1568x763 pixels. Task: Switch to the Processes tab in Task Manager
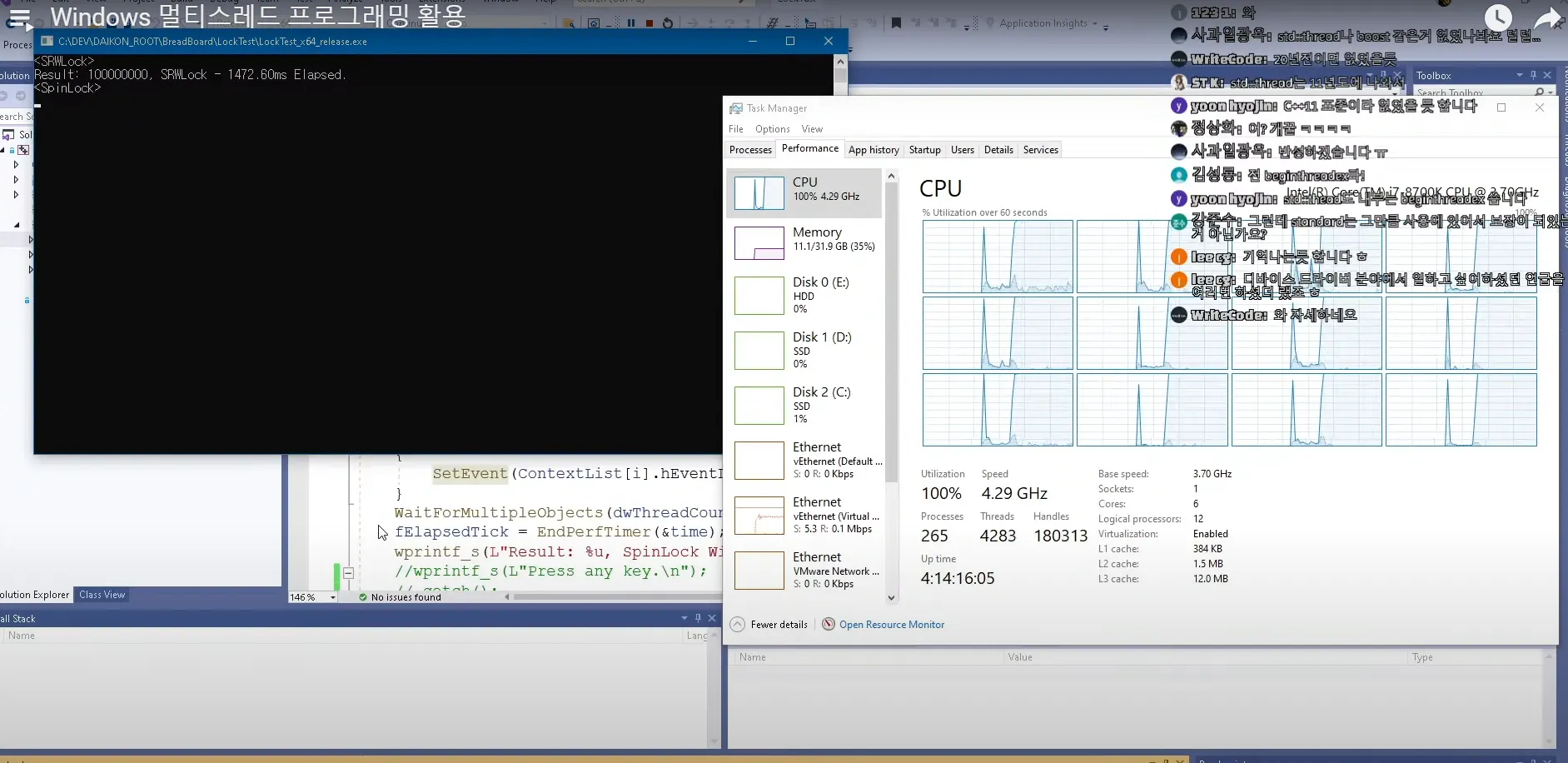point(750,150)
